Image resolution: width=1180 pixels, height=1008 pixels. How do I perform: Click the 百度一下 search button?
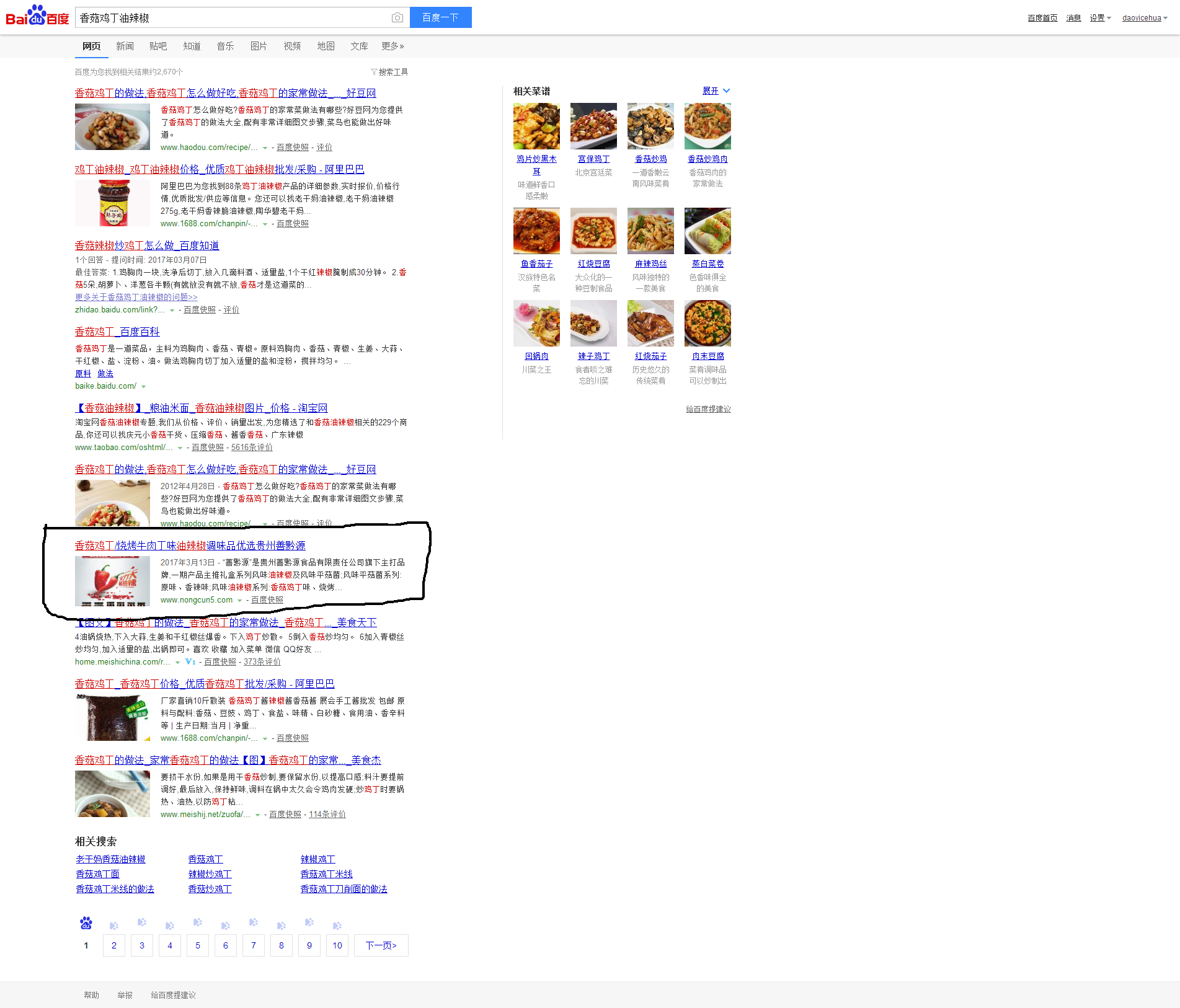(440, 17)
